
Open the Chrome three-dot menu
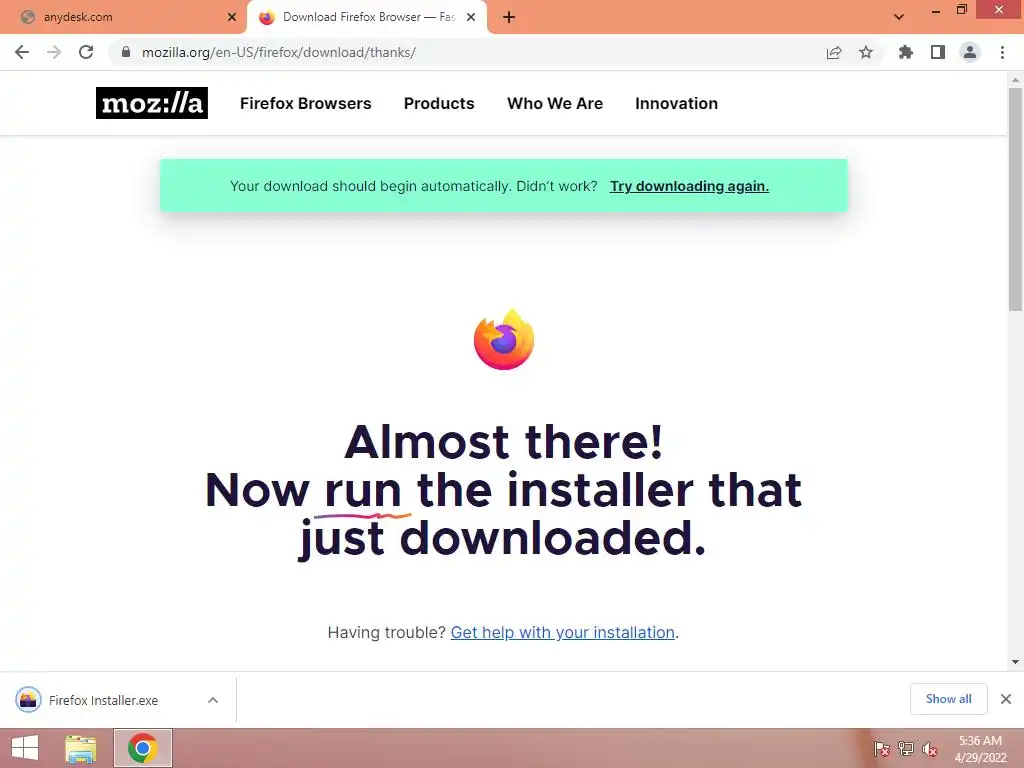pyautogui.click(x=1002, y=52)
